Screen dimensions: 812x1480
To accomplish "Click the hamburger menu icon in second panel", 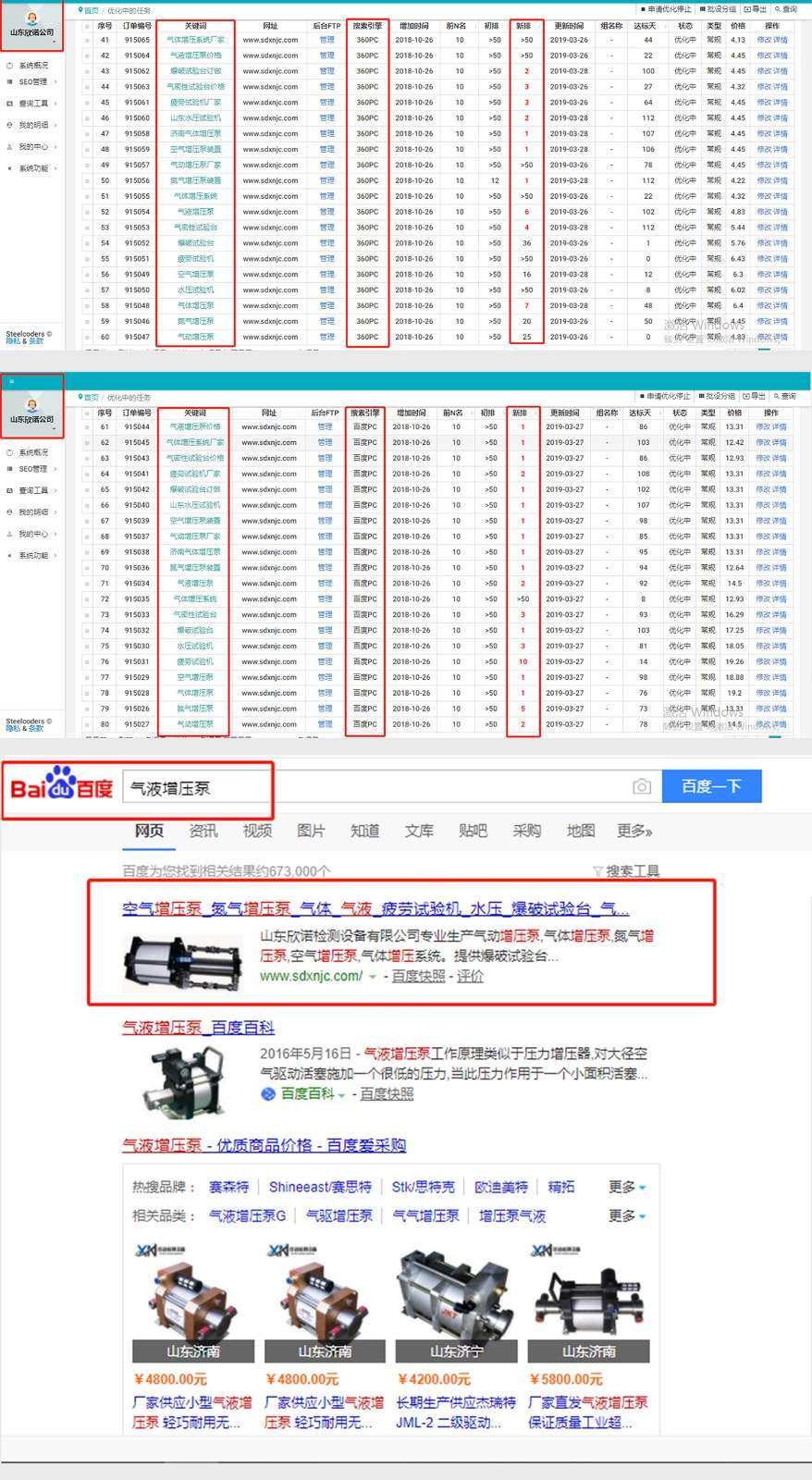I will click(12, 381).
